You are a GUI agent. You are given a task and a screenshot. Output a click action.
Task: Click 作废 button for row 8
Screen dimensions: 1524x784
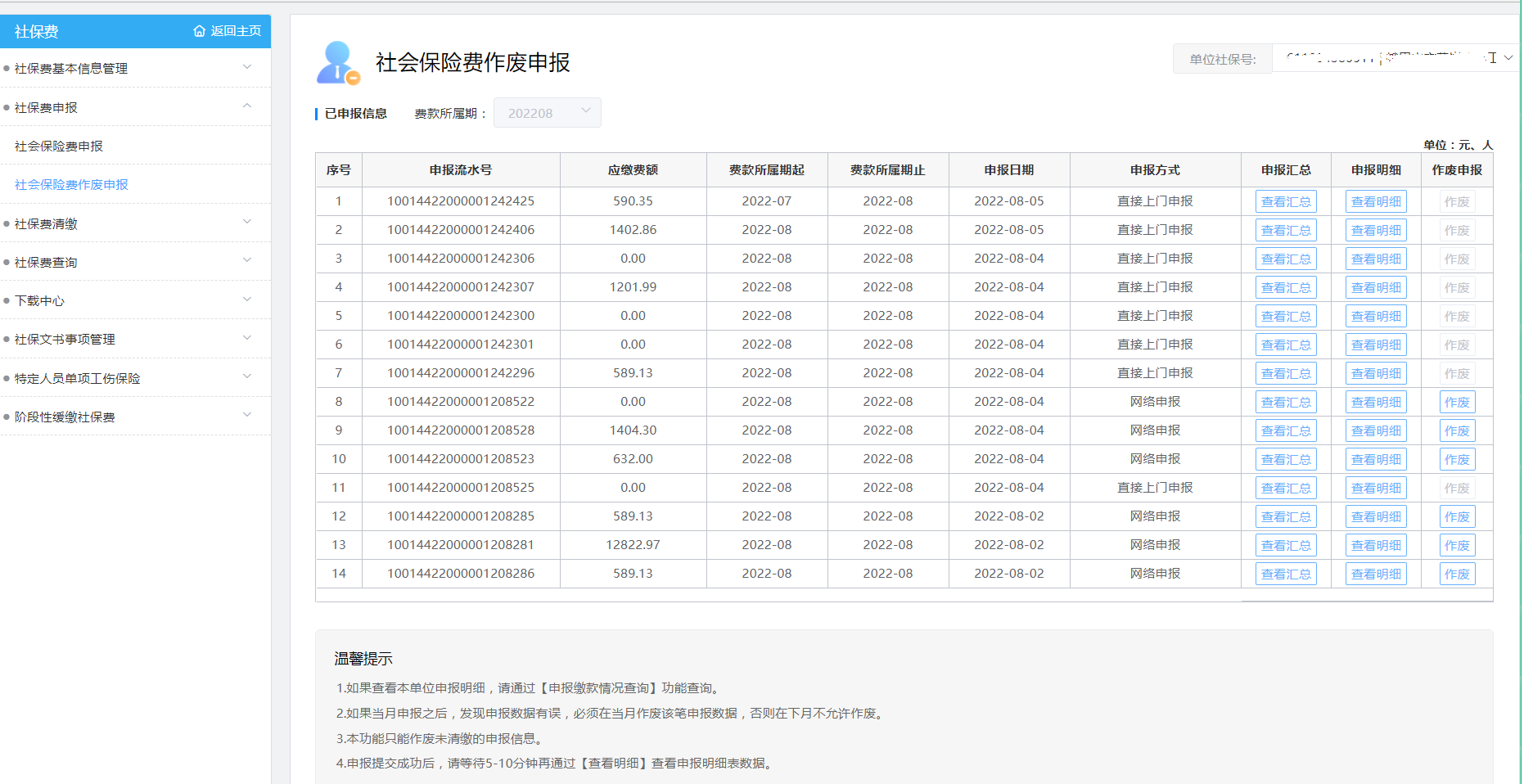1457,402
